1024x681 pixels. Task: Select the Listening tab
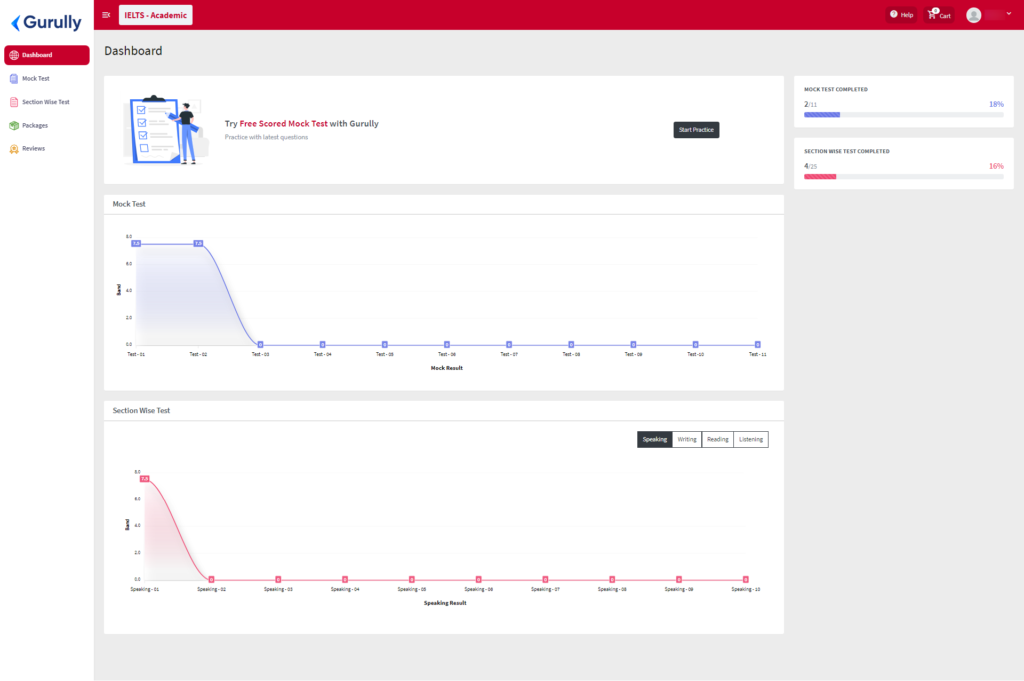pyautogui.click(x=750, y=439)
